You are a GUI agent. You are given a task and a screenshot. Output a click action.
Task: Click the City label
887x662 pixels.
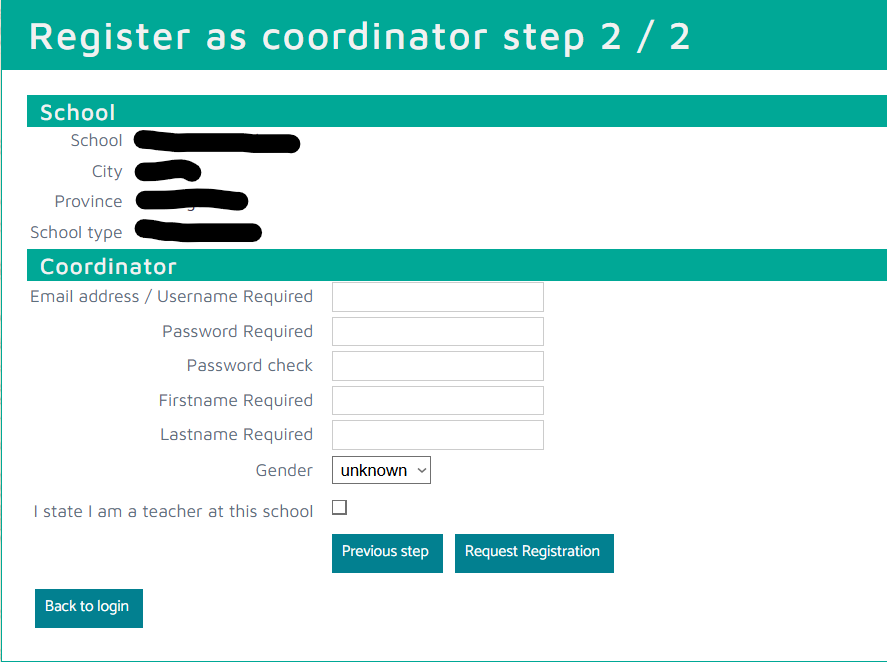pos(107,171)
